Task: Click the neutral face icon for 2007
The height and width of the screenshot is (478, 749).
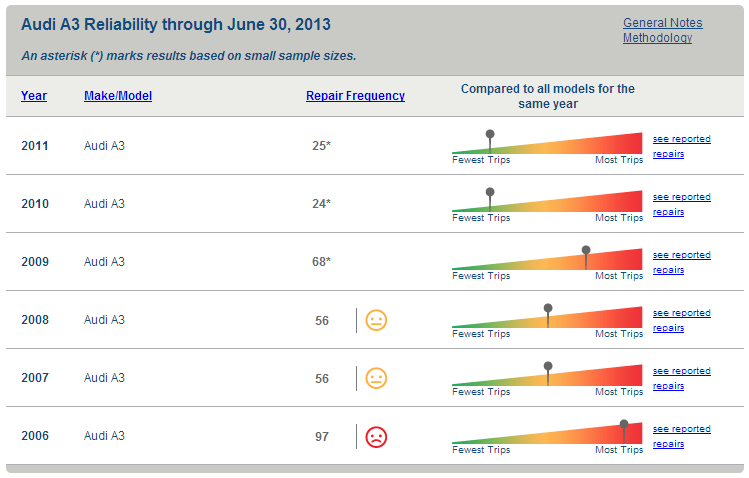Action: [376, 378]
